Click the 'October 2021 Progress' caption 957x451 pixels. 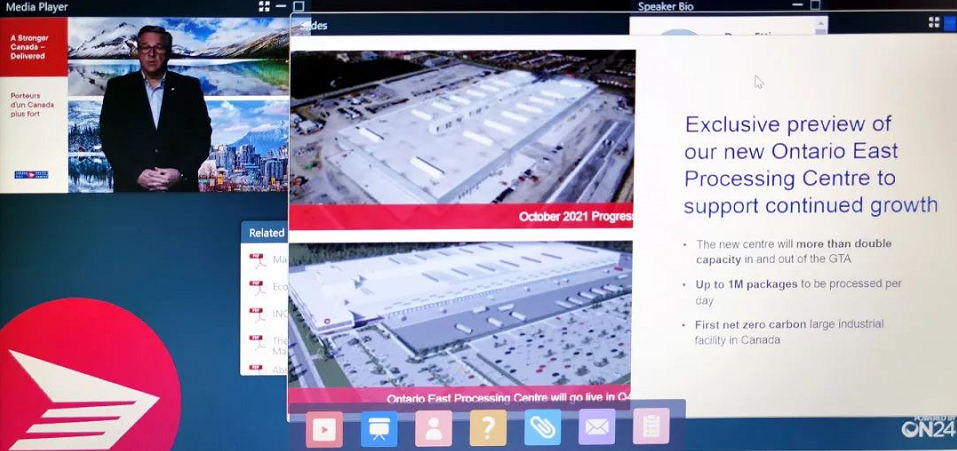(x=576, y=217)
